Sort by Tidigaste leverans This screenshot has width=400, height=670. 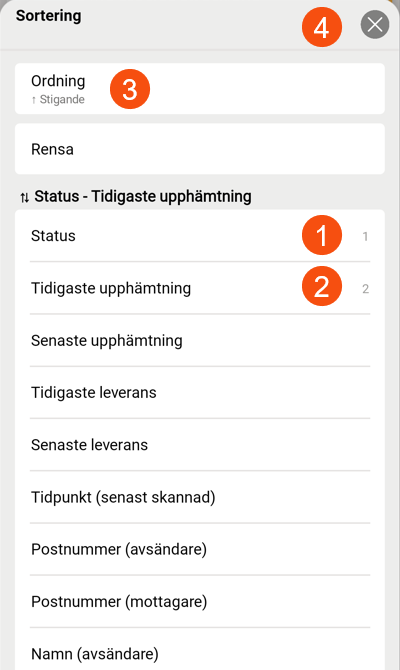[x=200, y=393]
